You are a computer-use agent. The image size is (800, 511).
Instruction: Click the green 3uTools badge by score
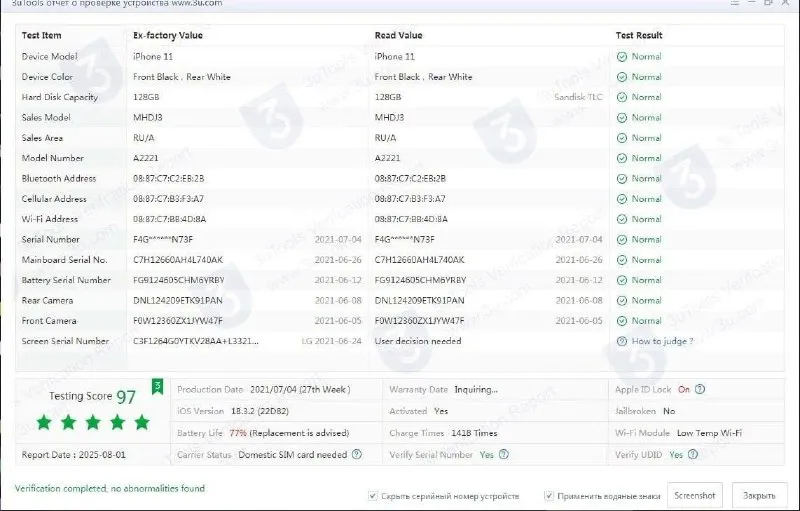click(x=158, y=387)
